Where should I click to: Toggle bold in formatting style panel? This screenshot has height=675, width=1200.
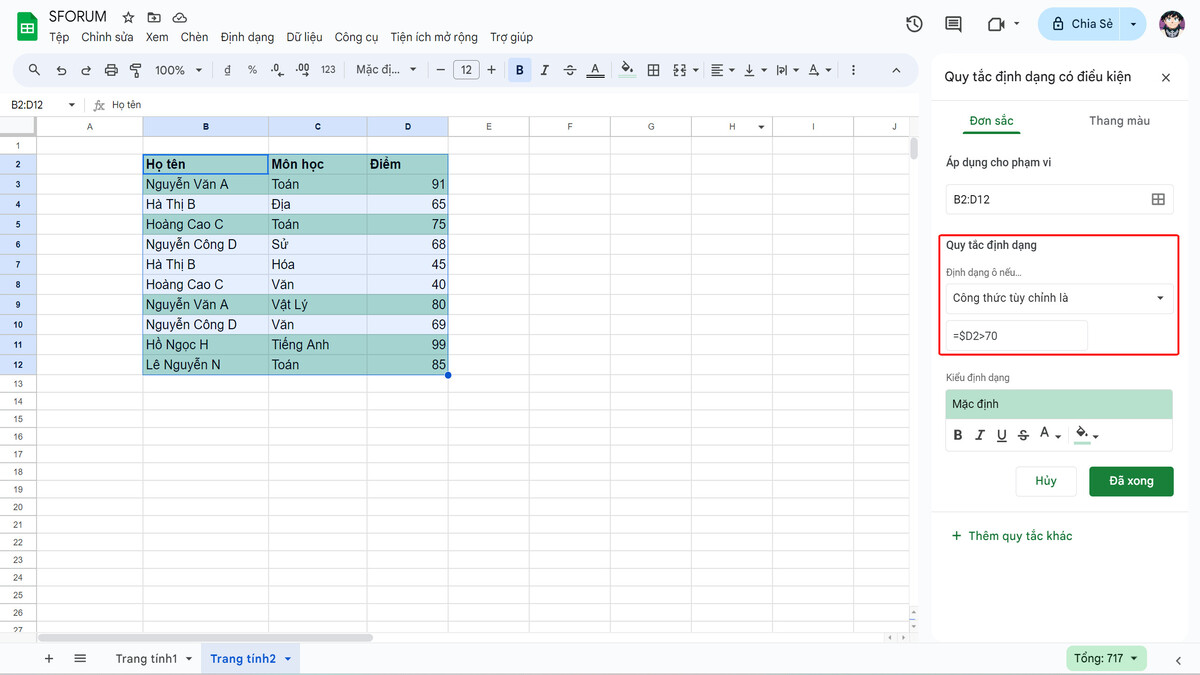click(958, 435)
